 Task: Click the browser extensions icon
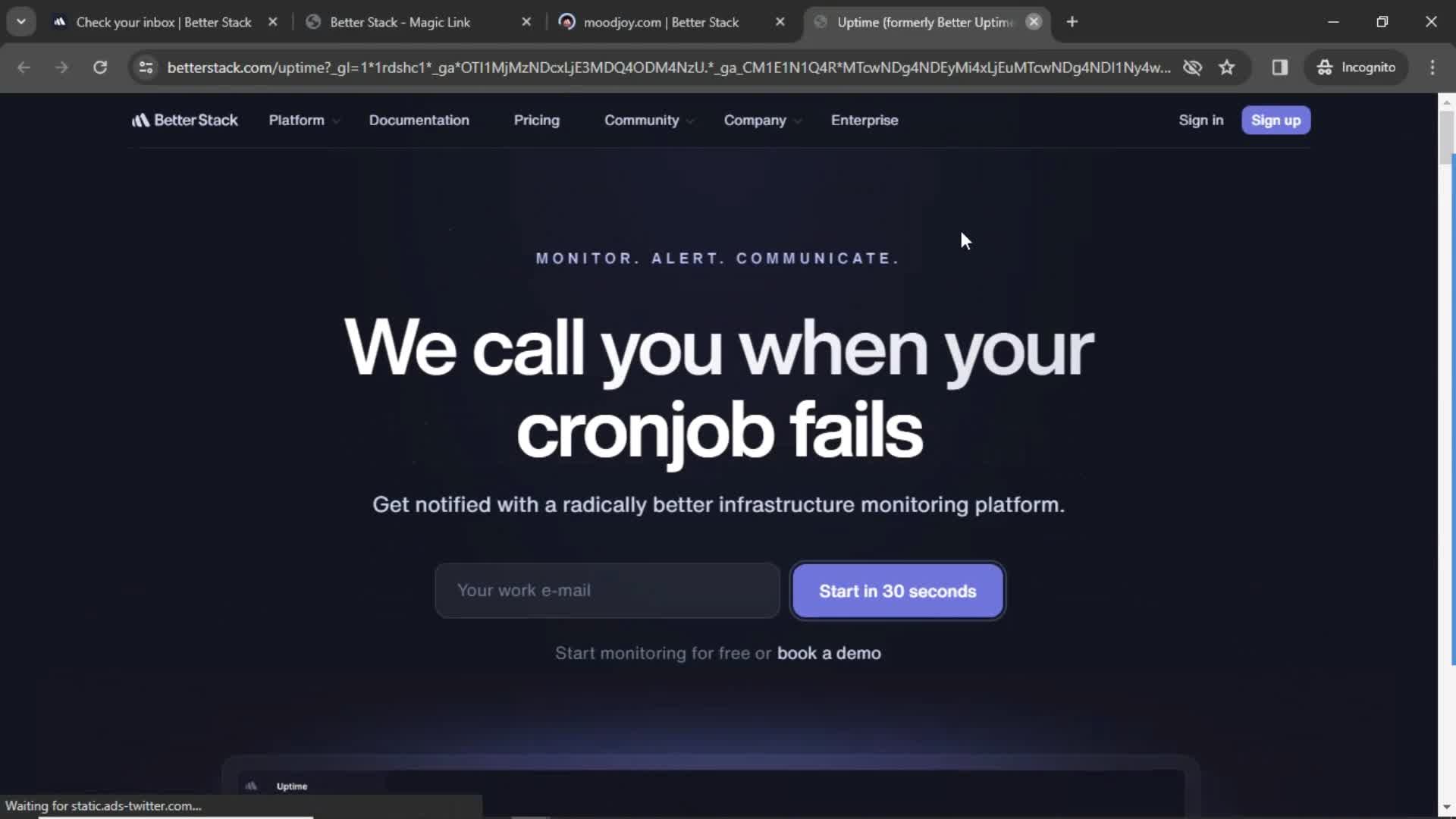[1280, 67]
